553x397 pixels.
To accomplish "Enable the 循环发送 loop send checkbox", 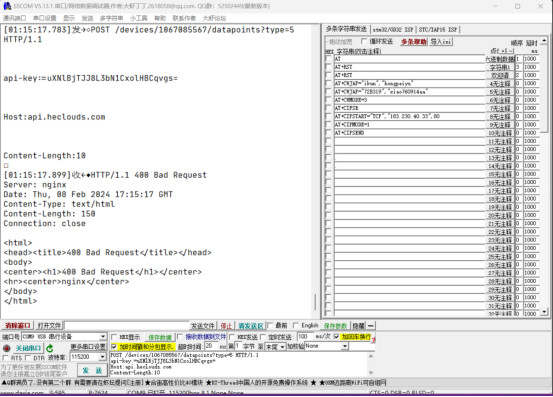I will [x=364, y=42].
